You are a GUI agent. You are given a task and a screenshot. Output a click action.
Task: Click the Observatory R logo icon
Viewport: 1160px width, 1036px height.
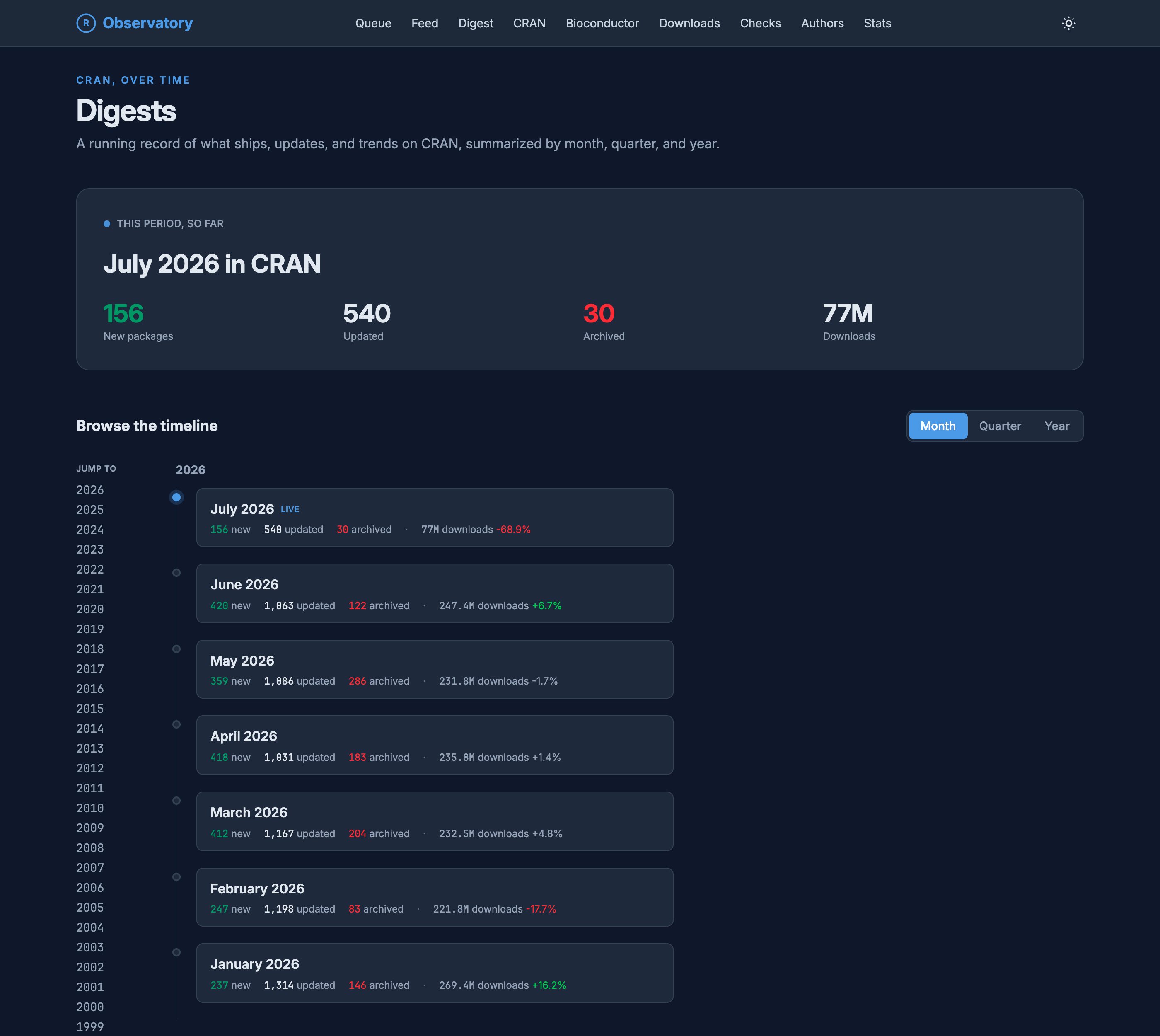coord(86,23)
